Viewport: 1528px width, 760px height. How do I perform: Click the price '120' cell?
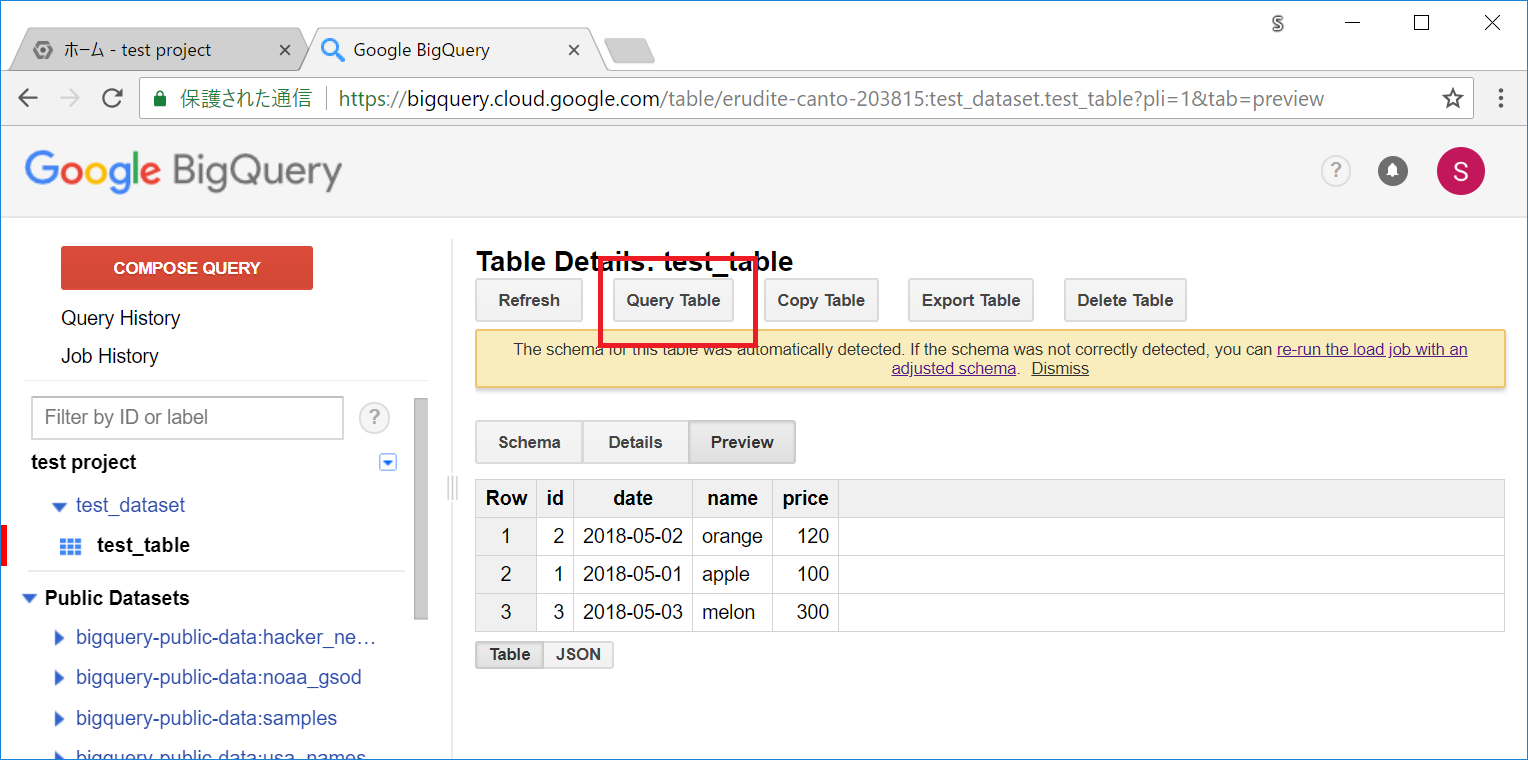point(806,536)
